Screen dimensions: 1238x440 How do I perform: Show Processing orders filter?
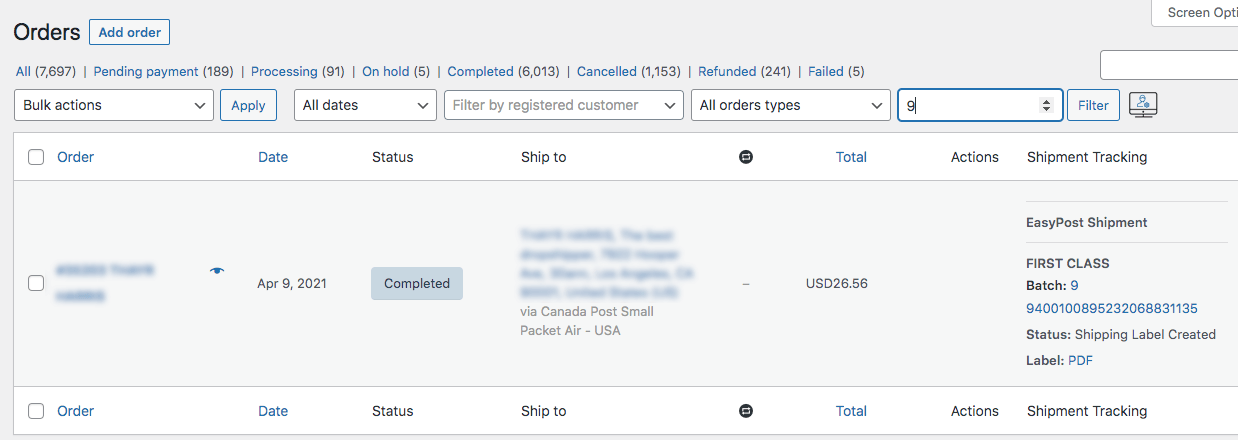284,72
